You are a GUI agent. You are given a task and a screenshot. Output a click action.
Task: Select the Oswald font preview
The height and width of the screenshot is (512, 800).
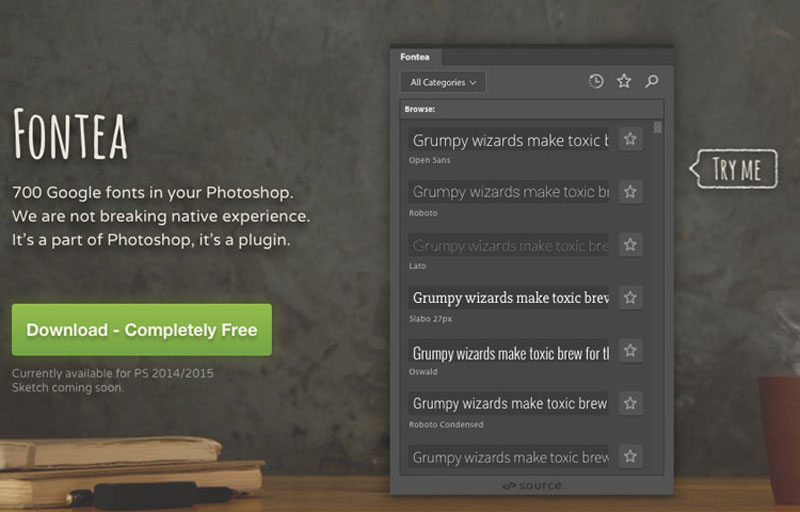click(509, 352)
